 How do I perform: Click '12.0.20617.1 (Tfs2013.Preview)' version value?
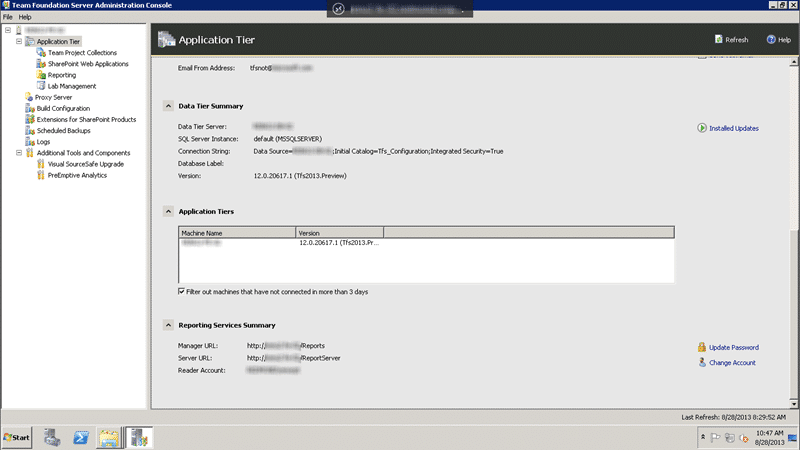tap(300, 176)
